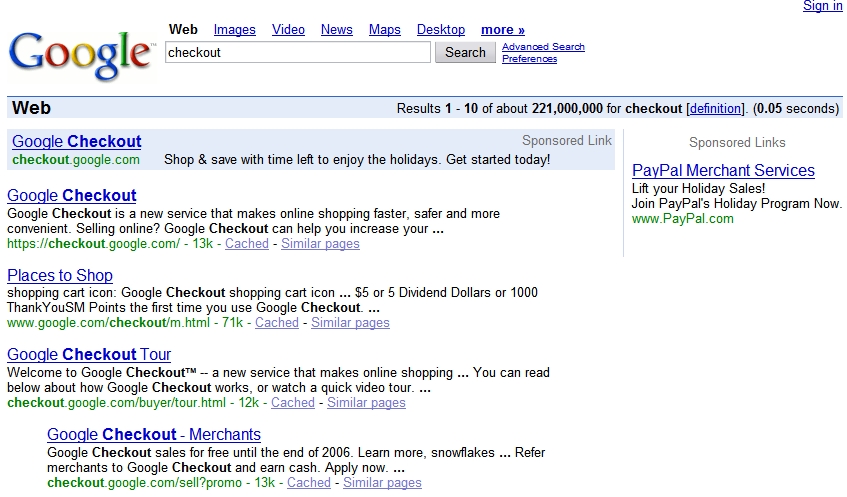Open Similar pages for Merchants result
Image resolution: width=847 pixels, height=497 pixels.
[x=382, y=482]
